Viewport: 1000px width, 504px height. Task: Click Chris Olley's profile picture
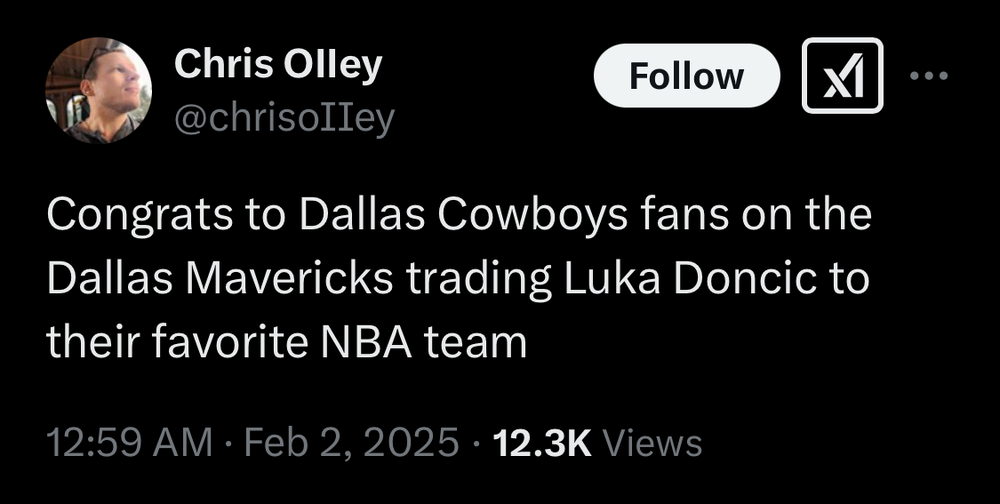98,91
